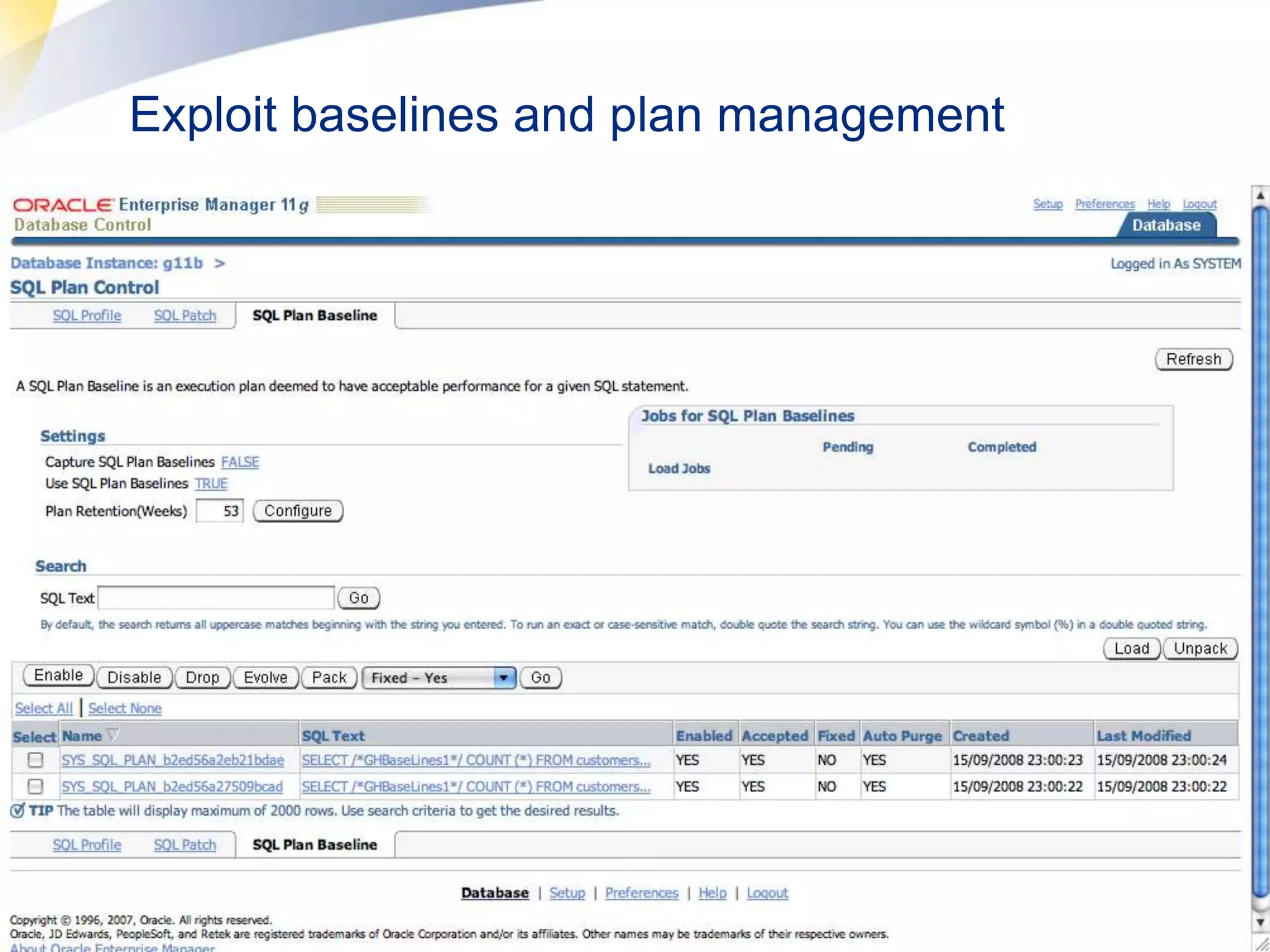Open Help link in header
The image size is (1270, 952).
pyautogui.click(x=1158, y=204)
